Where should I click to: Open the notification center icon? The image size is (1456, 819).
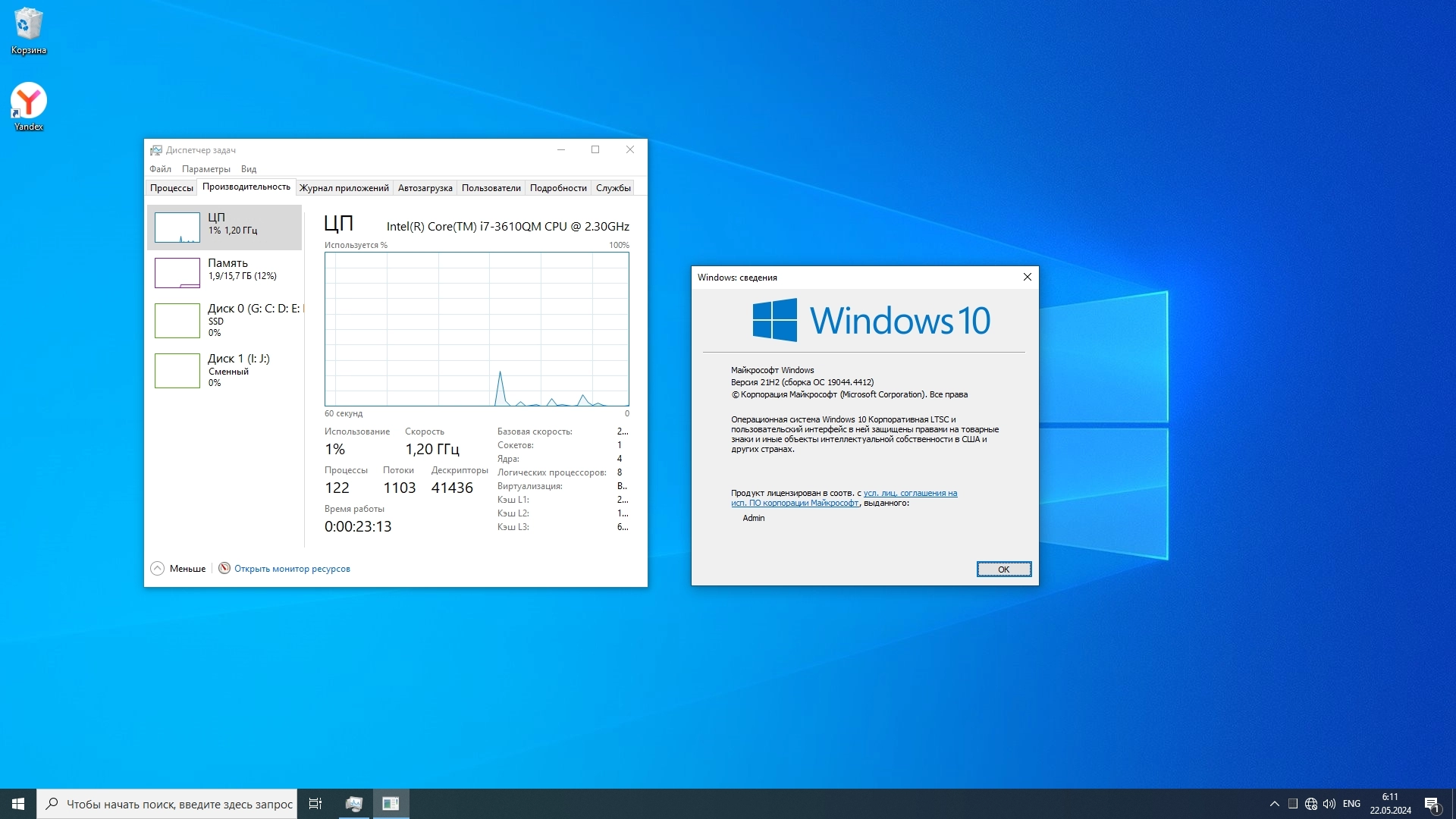tap(1432, 804)
